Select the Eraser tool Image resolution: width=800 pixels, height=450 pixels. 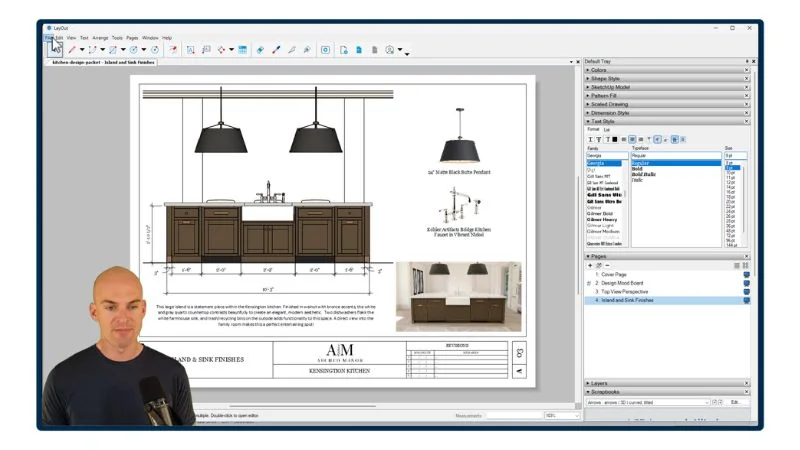coord(260,50)
